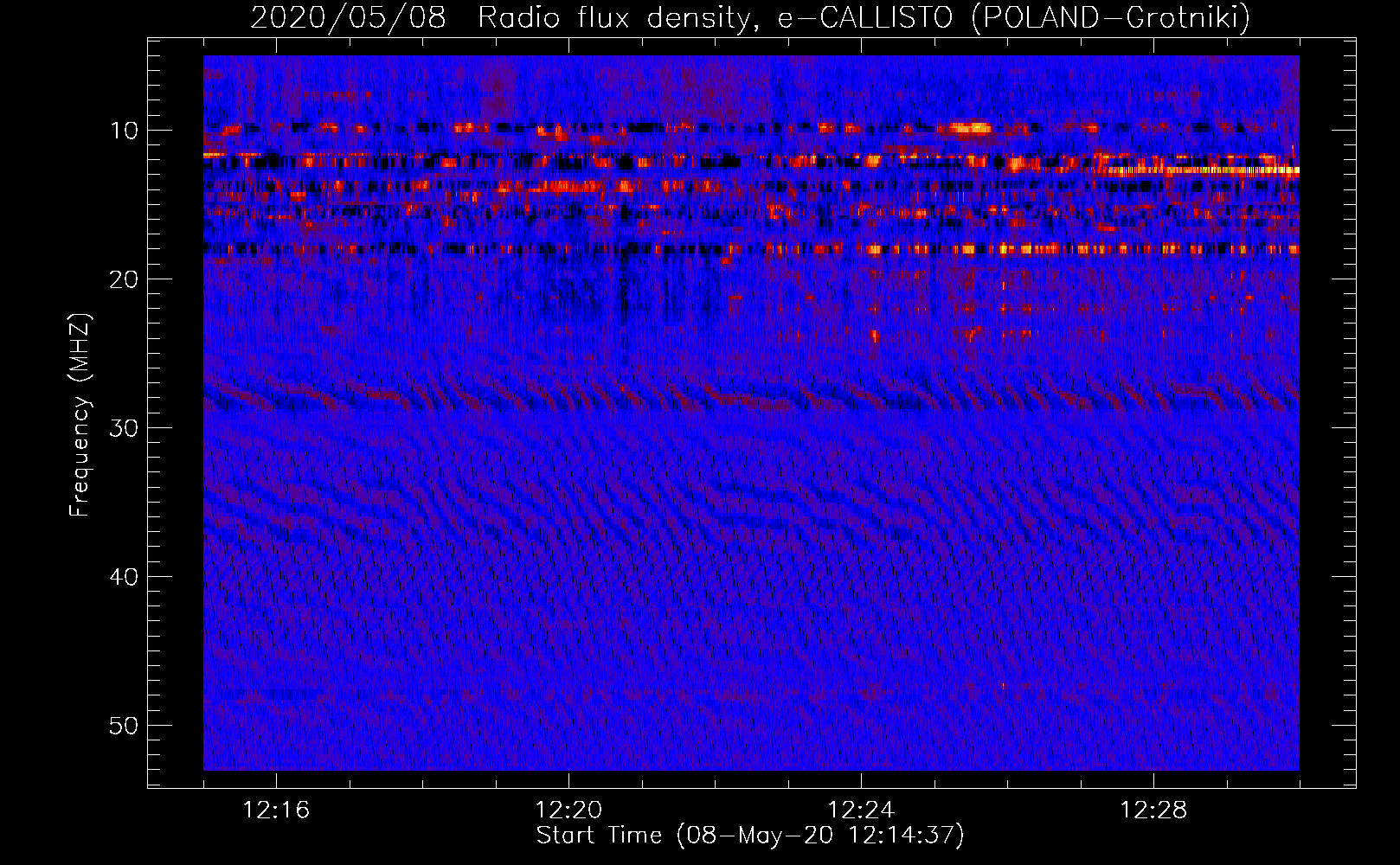Click the time tick label '12:16'

point(276,811)
